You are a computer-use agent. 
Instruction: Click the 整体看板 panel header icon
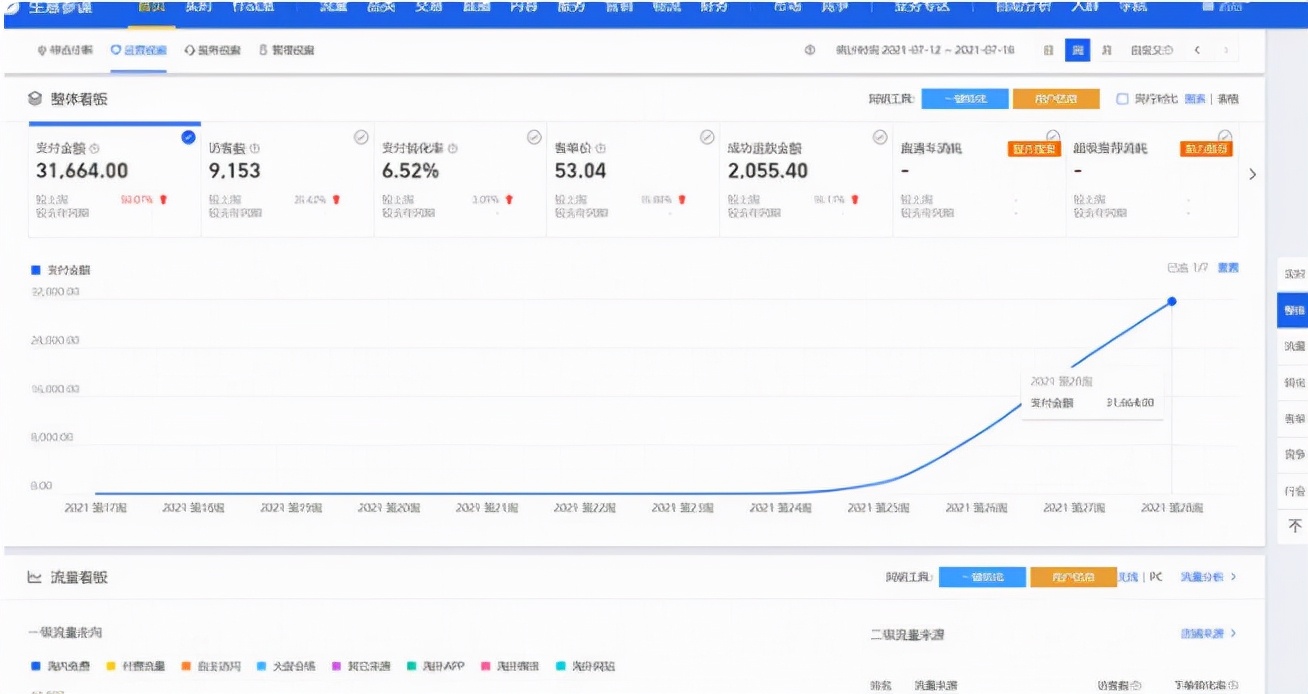click(34, 100)
